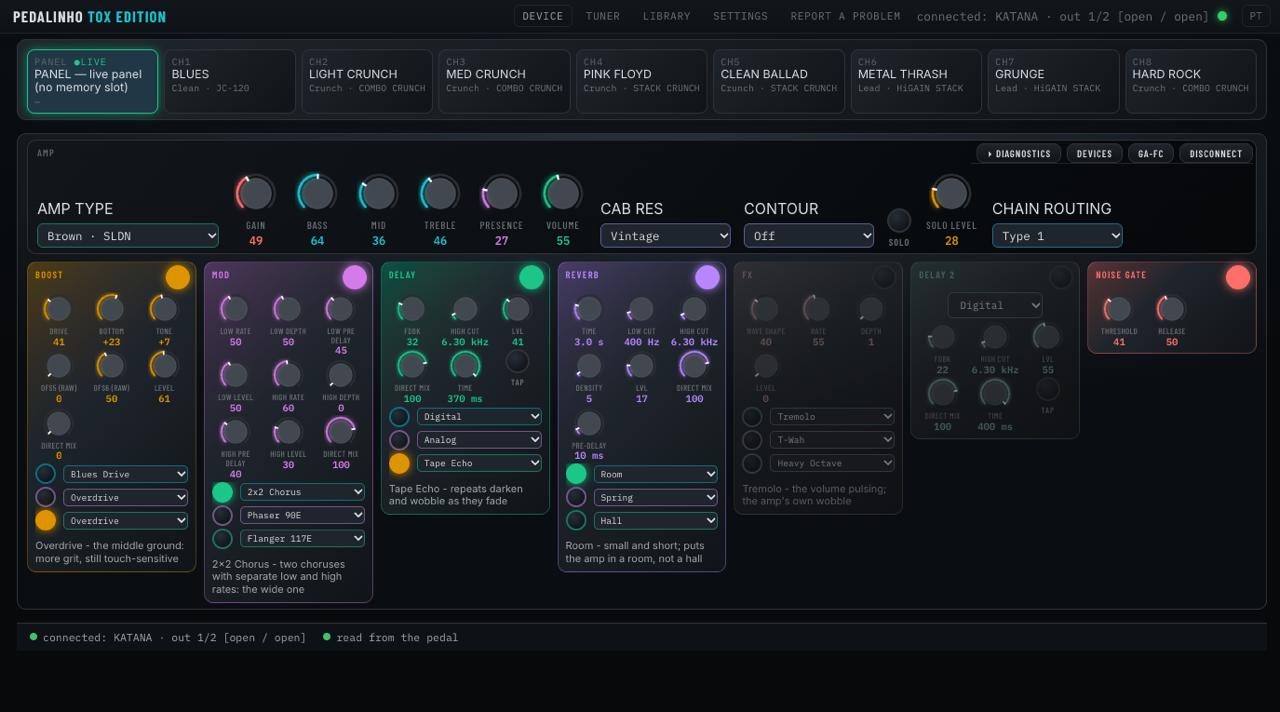Click the Mod HIGH RATE knob
The height and width of the screenshot is (712, 1280).
click(288, 375)
